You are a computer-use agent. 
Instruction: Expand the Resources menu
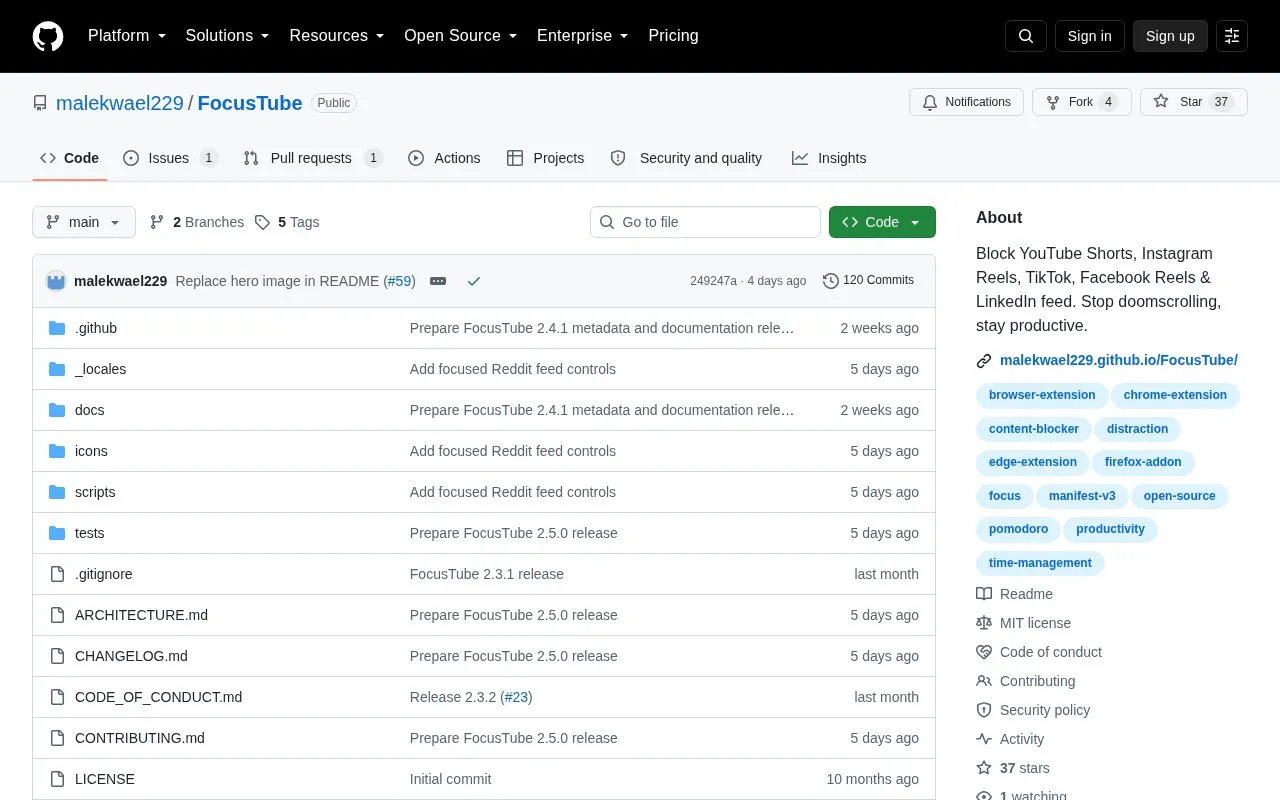pos(337,36)
